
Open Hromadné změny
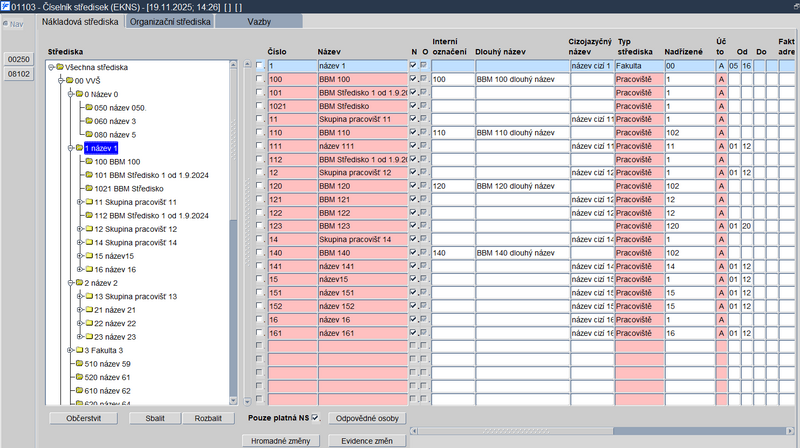[x=280, y=441]
